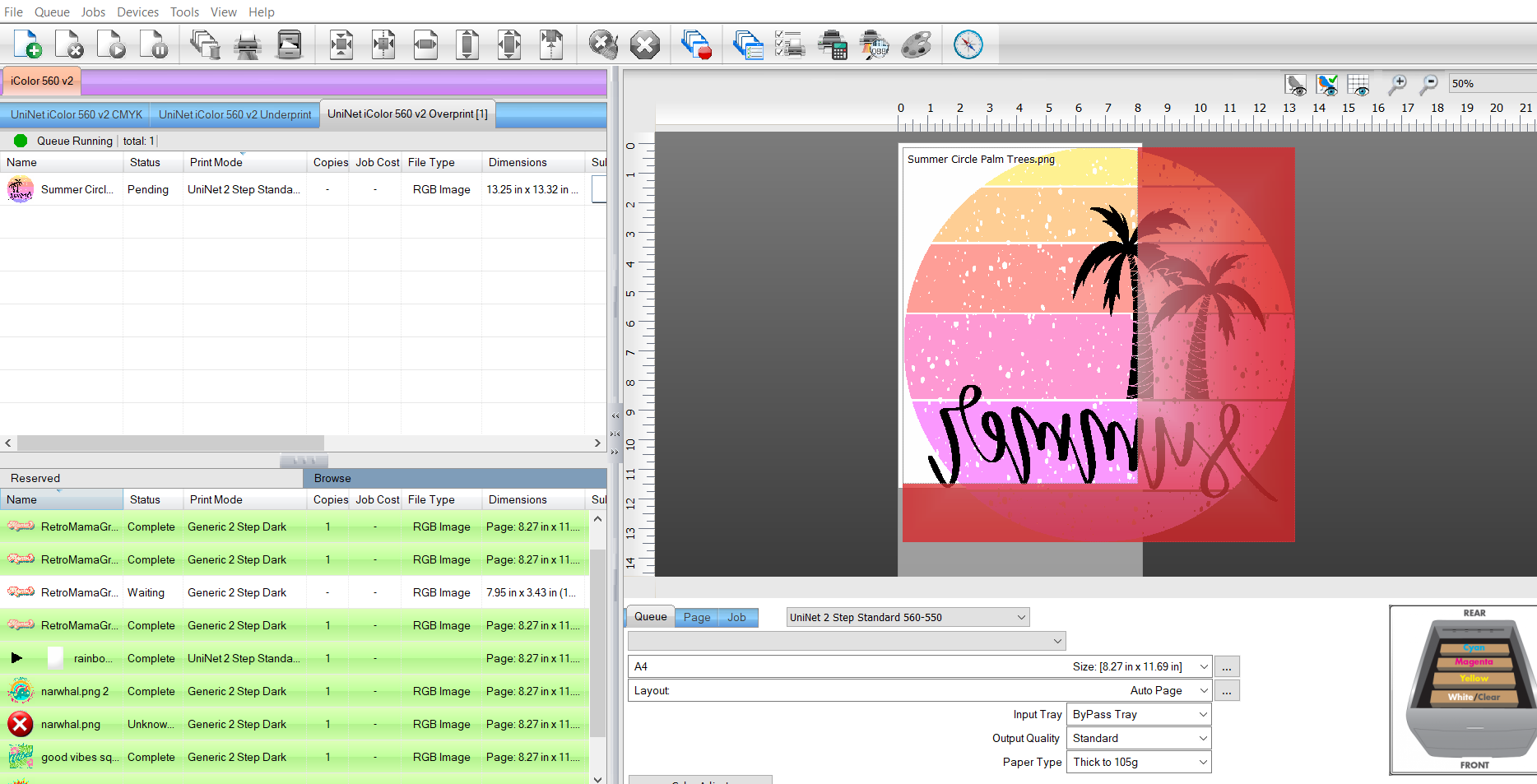The height and width of the screenshot is (784, 1537).
Task: Open the Navigator compass tool
Action: (x=968, y=44)
